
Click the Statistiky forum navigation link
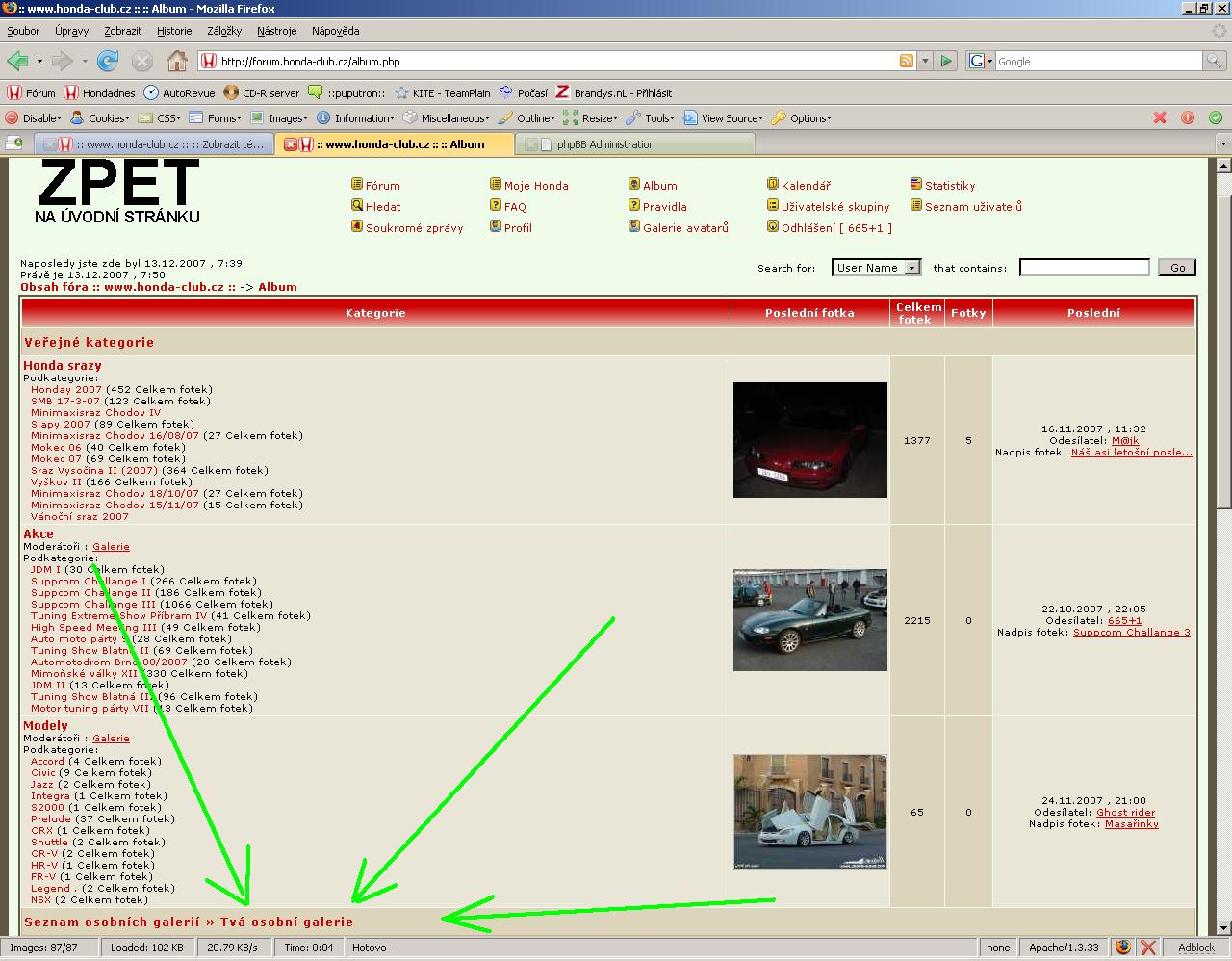click(x=949, y=186)
